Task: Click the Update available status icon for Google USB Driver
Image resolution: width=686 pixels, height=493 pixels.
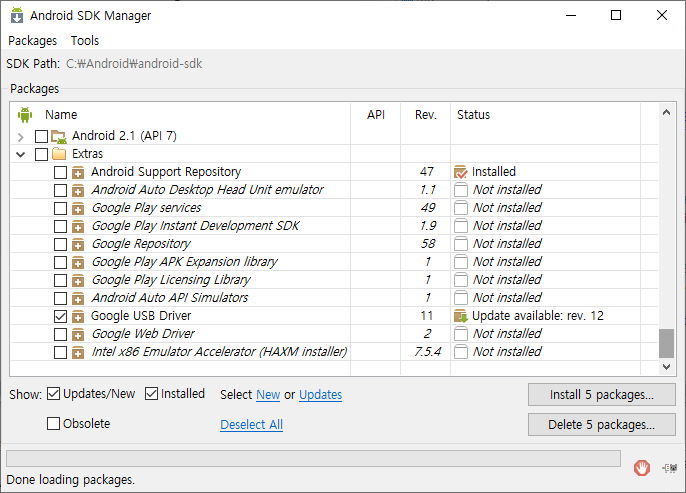Action: [x=461, y=316]
